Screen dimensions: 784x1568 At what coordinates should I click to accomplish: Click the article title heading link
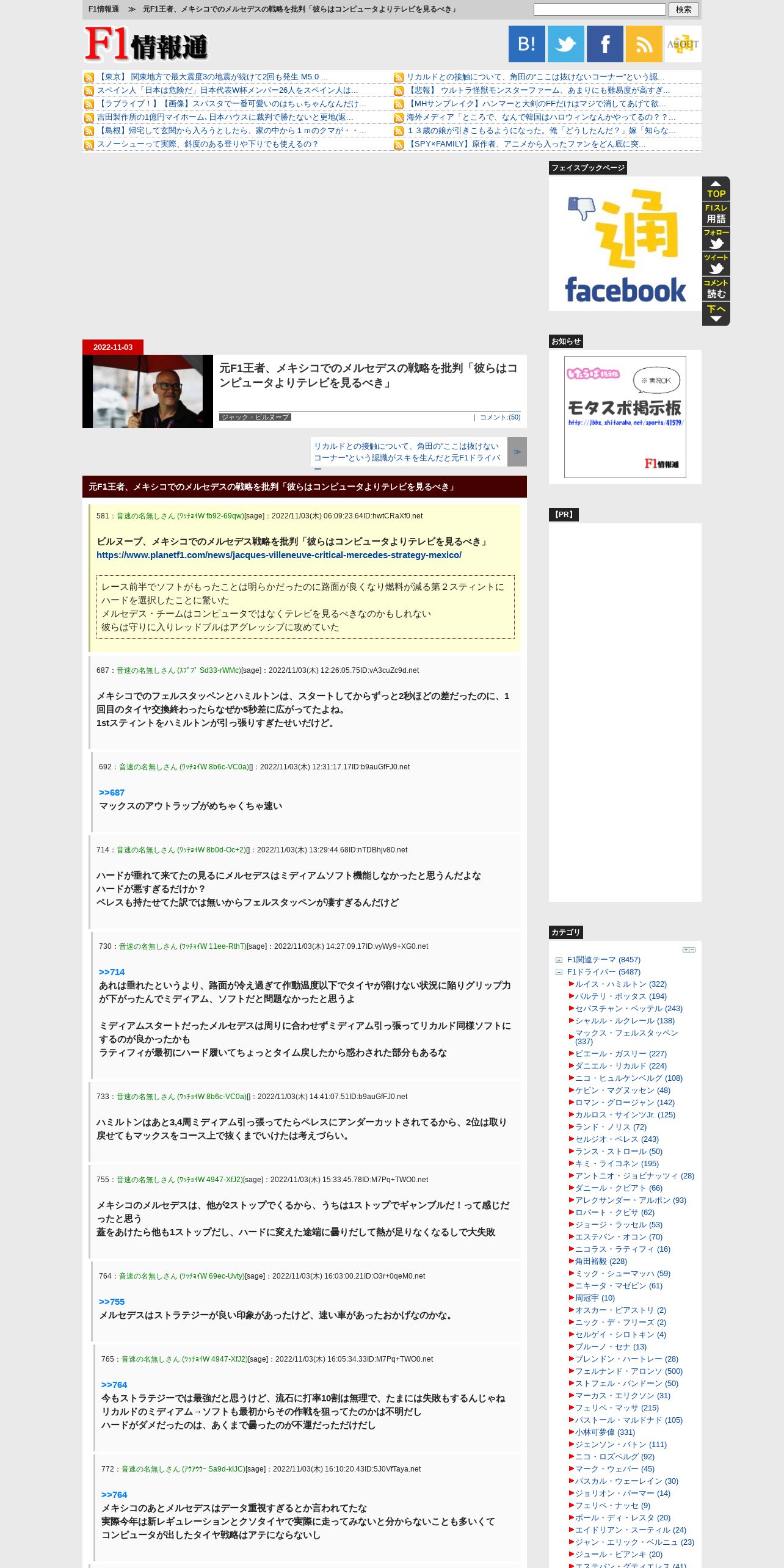pyautogui.click(x=368, y=376)
